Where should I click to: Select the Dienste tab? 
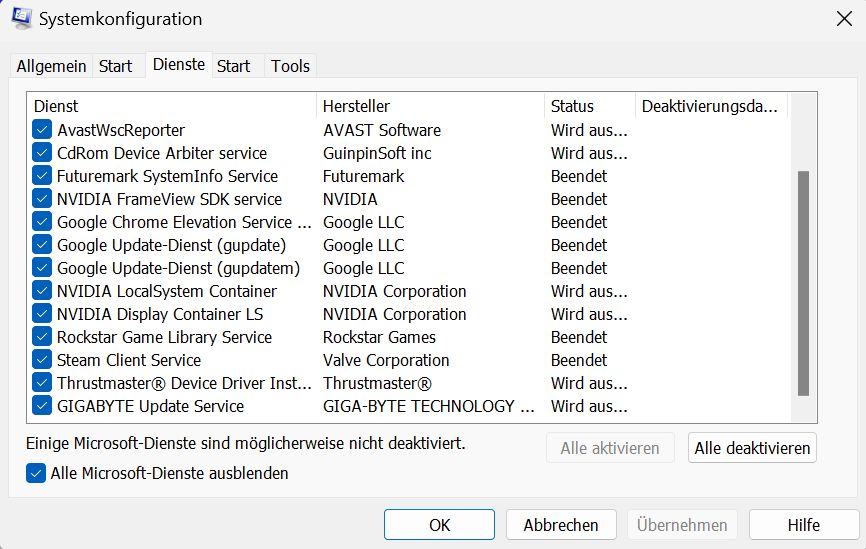click(x=179, y=65)
